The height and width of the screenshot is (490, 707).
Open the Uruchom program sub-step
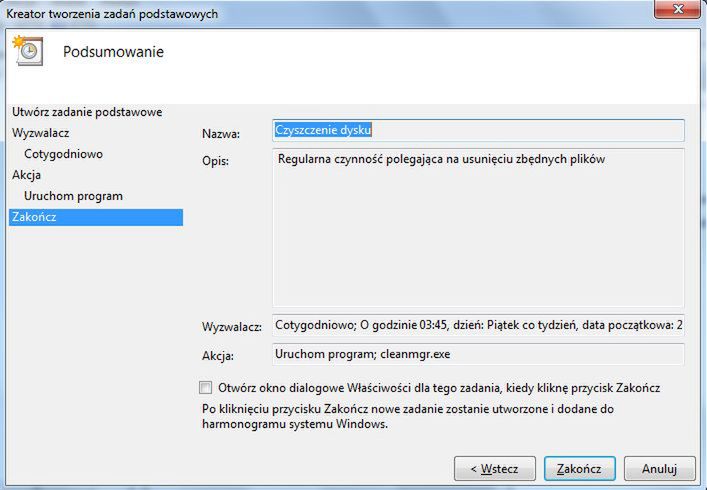point(73,196)
